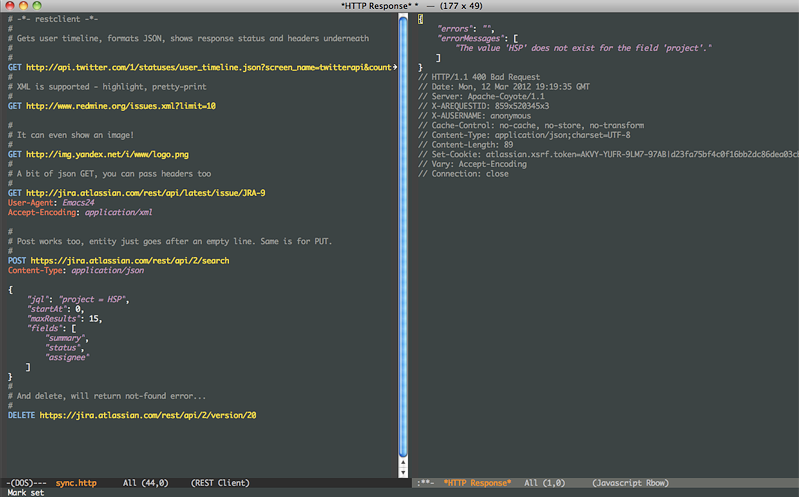Click the POST jira search URL
The width and height of the screenshot is (799, 497).
(129, 261)
